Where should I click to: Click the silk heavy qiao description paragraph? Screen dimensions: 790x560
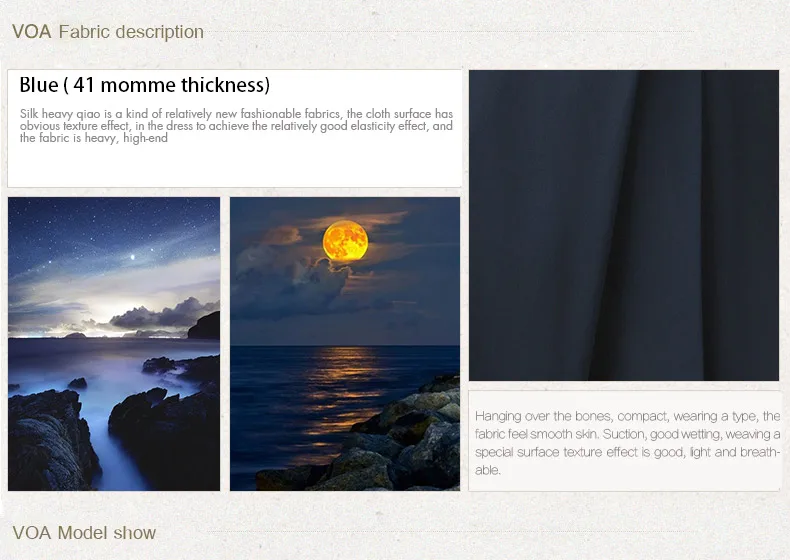[236, 126]
